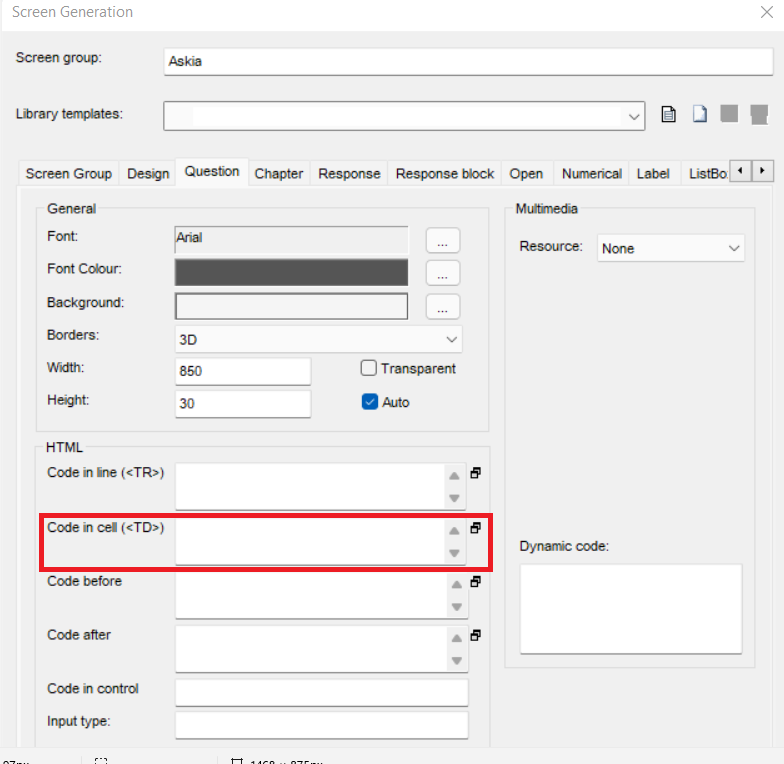Click the Input type input field
Screen dimensions: 784x764
click(x=322, y=725)
